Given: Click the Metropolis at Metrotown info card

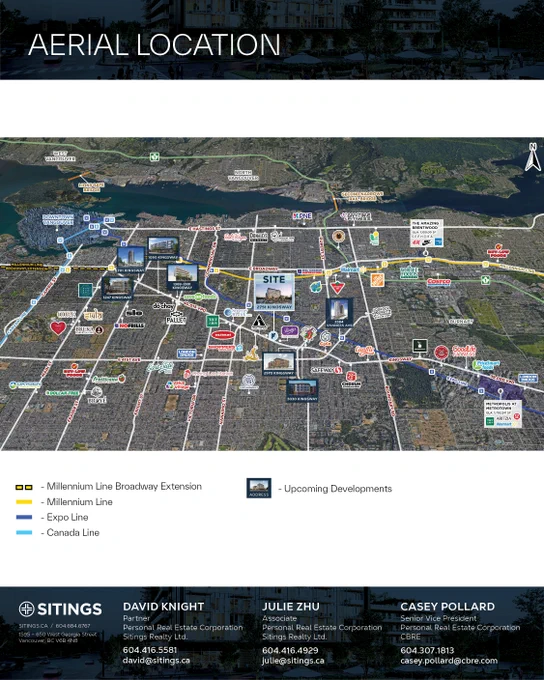Looking at the screenshot, I should [503, 414].
